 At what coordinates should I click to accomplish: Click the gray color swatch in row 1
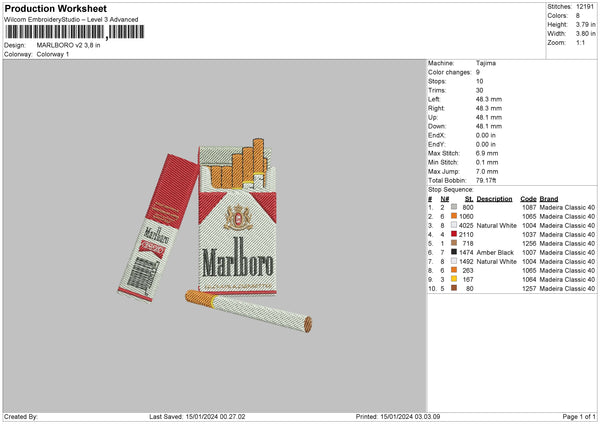[454, 207]
